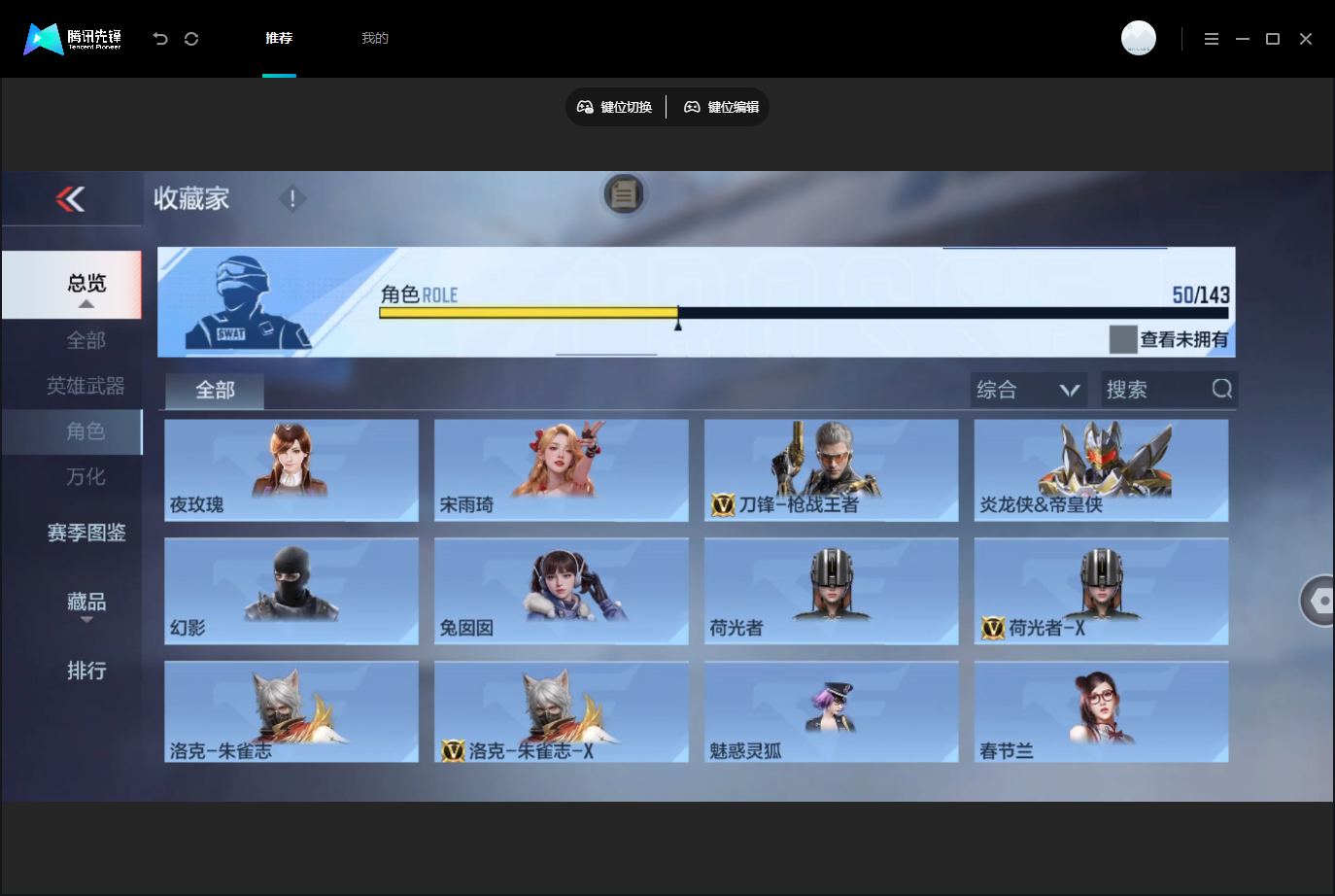The width and height of the screenshot is (1335, 896).
Task: Select the 荷光者 character card without V badge
Action: [832, 591]
